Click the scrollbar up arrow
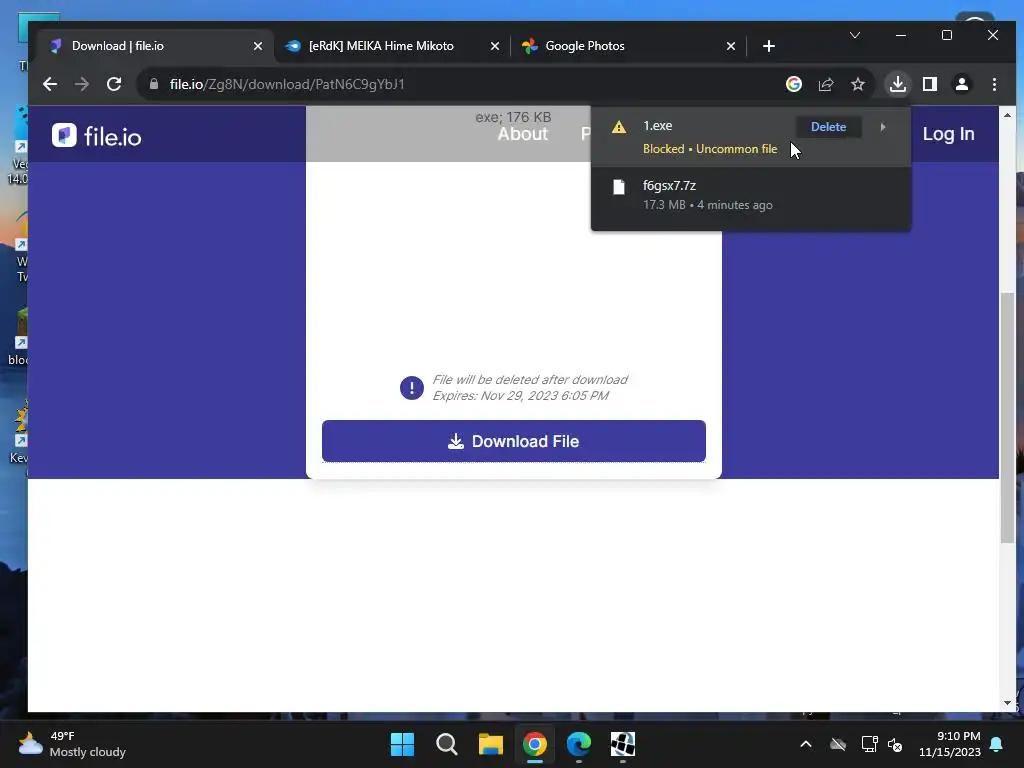1024x768 pixels. pos(1007,115)
